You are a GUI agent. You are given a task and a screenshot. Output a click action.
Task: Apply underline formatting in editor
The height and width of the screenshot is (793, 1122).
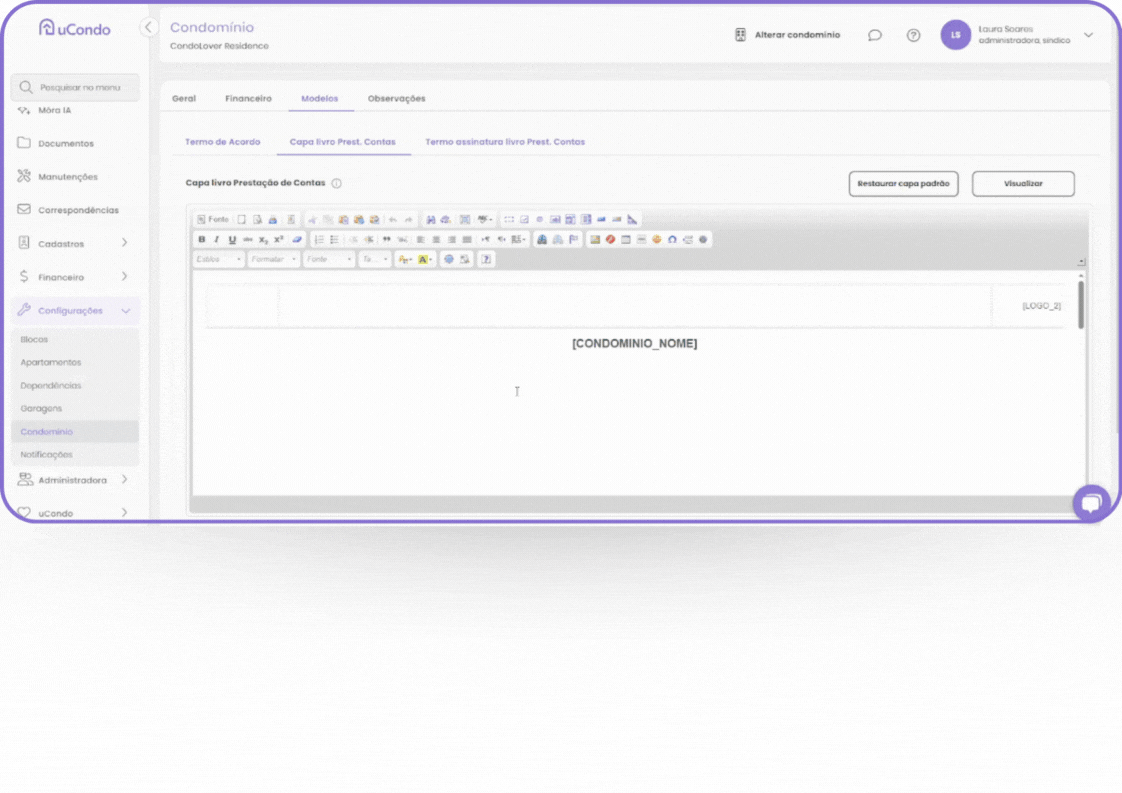click(232, 240)
